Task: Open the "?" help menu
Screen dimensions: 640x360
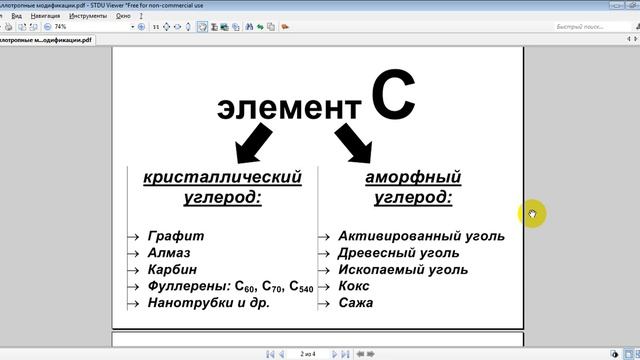Action: click(141, 16)
